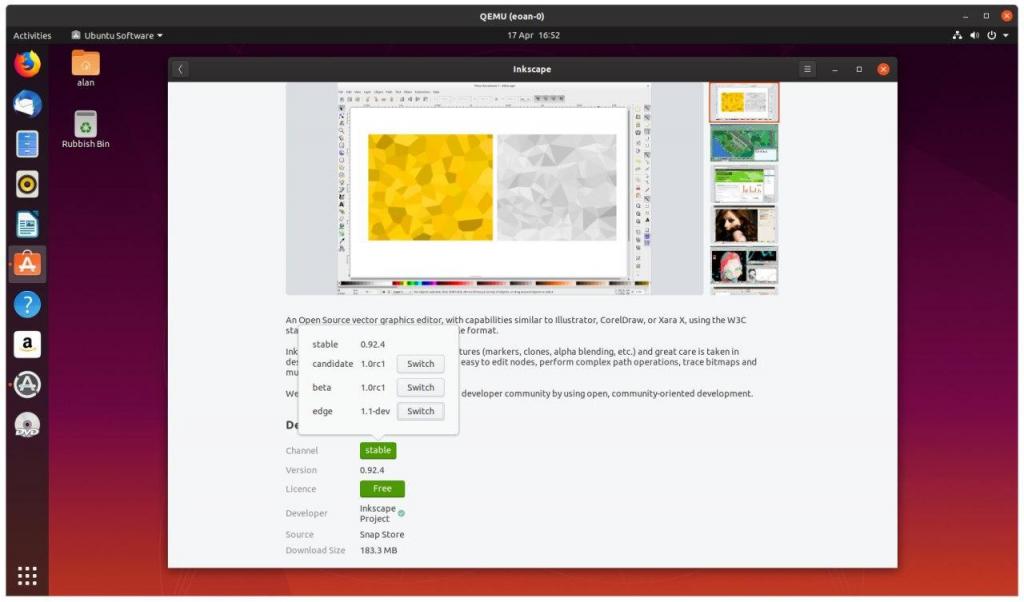Click the Activities overview button

coord(32,35)
